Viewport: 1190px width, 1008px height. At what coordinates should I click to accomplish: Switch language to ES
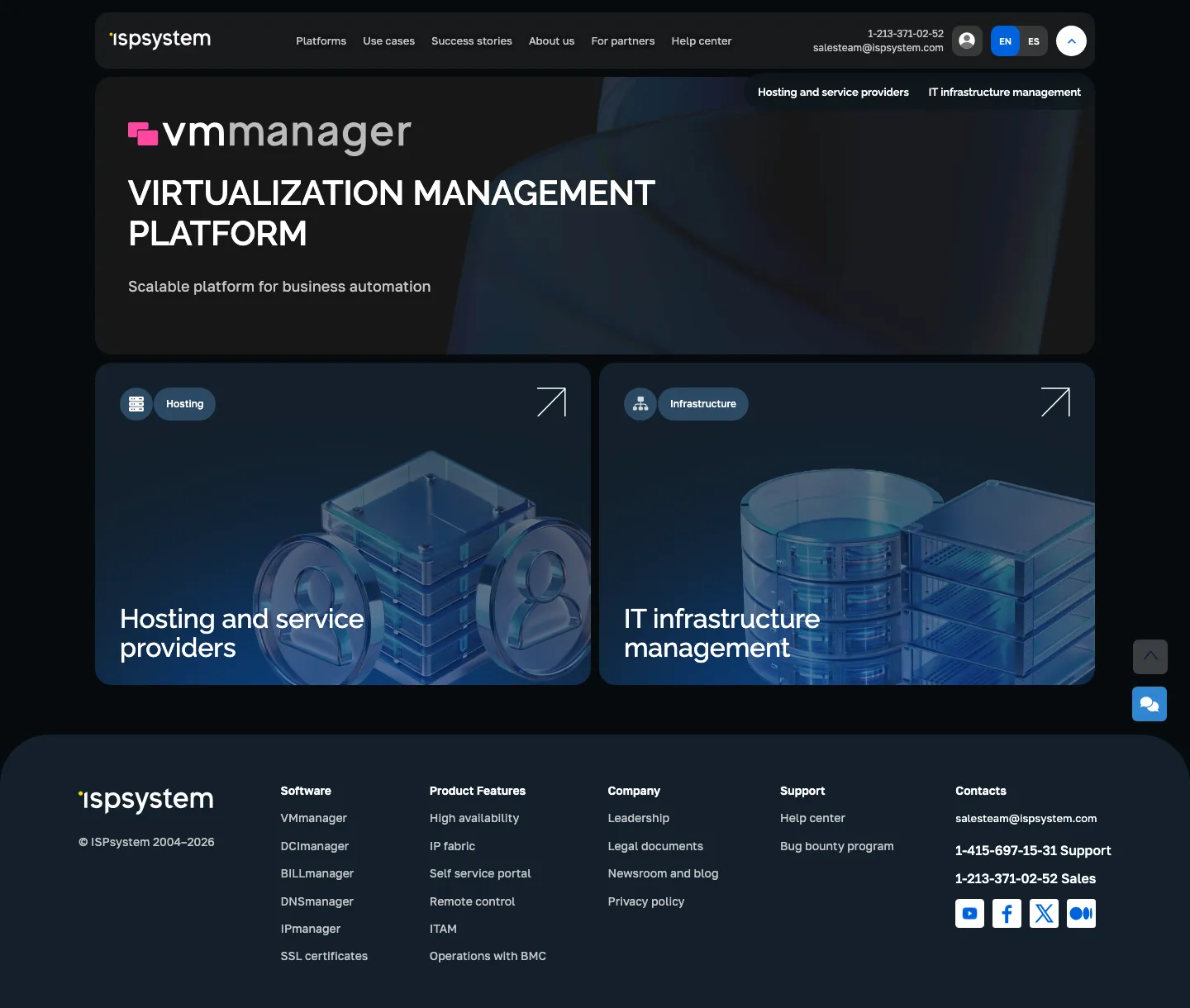1034,40
